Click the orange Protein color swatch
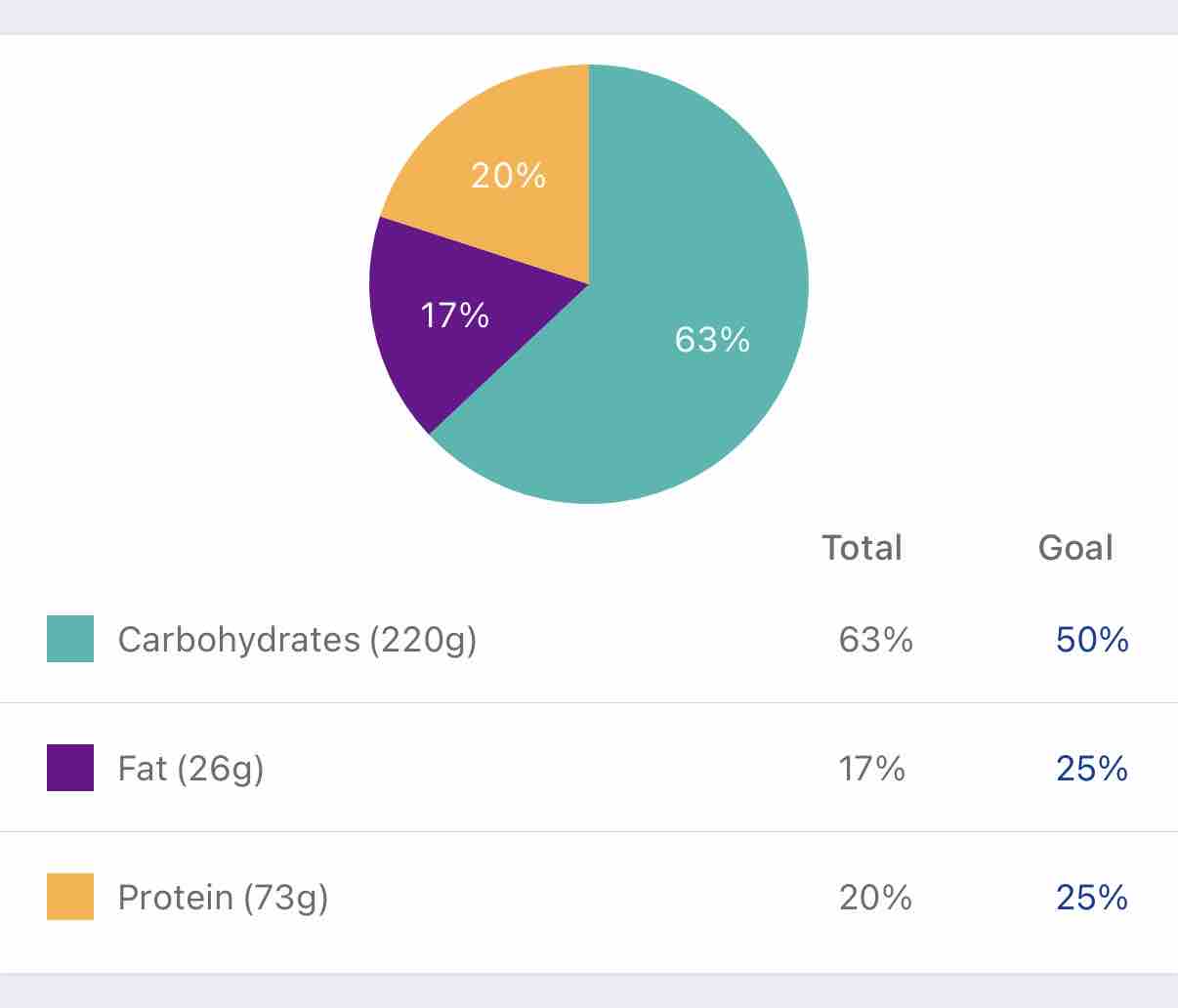The image size is (1178, 1008). pyautogui.click(x=70, y=897)
